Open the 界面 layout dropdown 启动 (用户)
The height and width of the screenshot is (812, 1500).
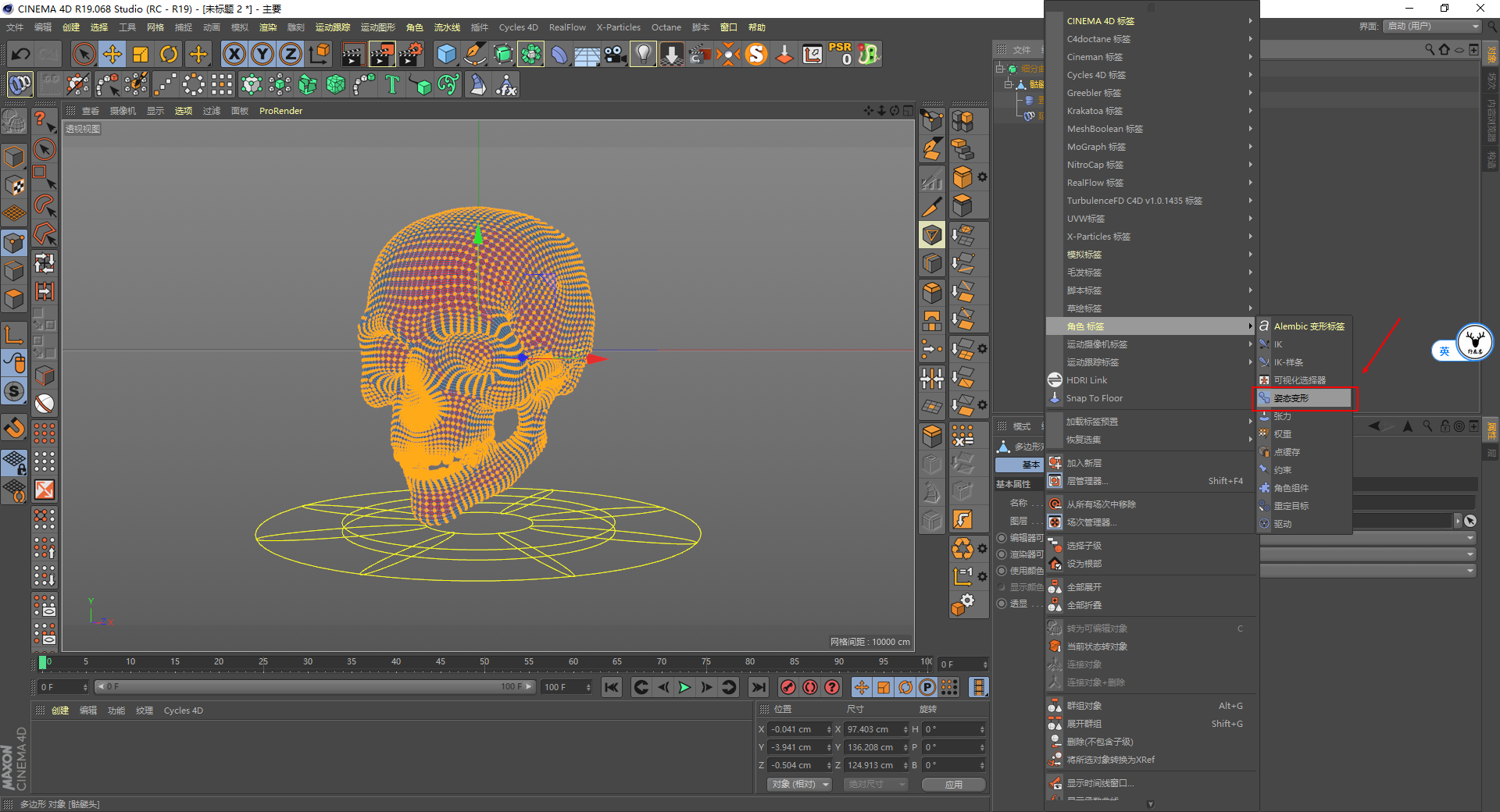click(1433, 27)
